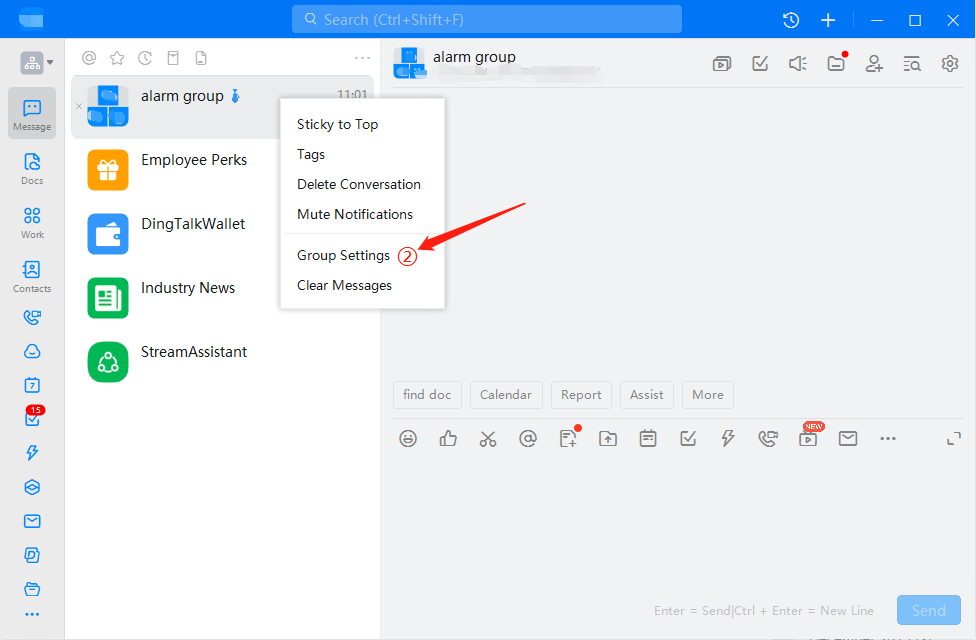The width and height of the screenshot is (976, 640).
Task: Expand the More quick actions button
Action: [x=708, y=395]
